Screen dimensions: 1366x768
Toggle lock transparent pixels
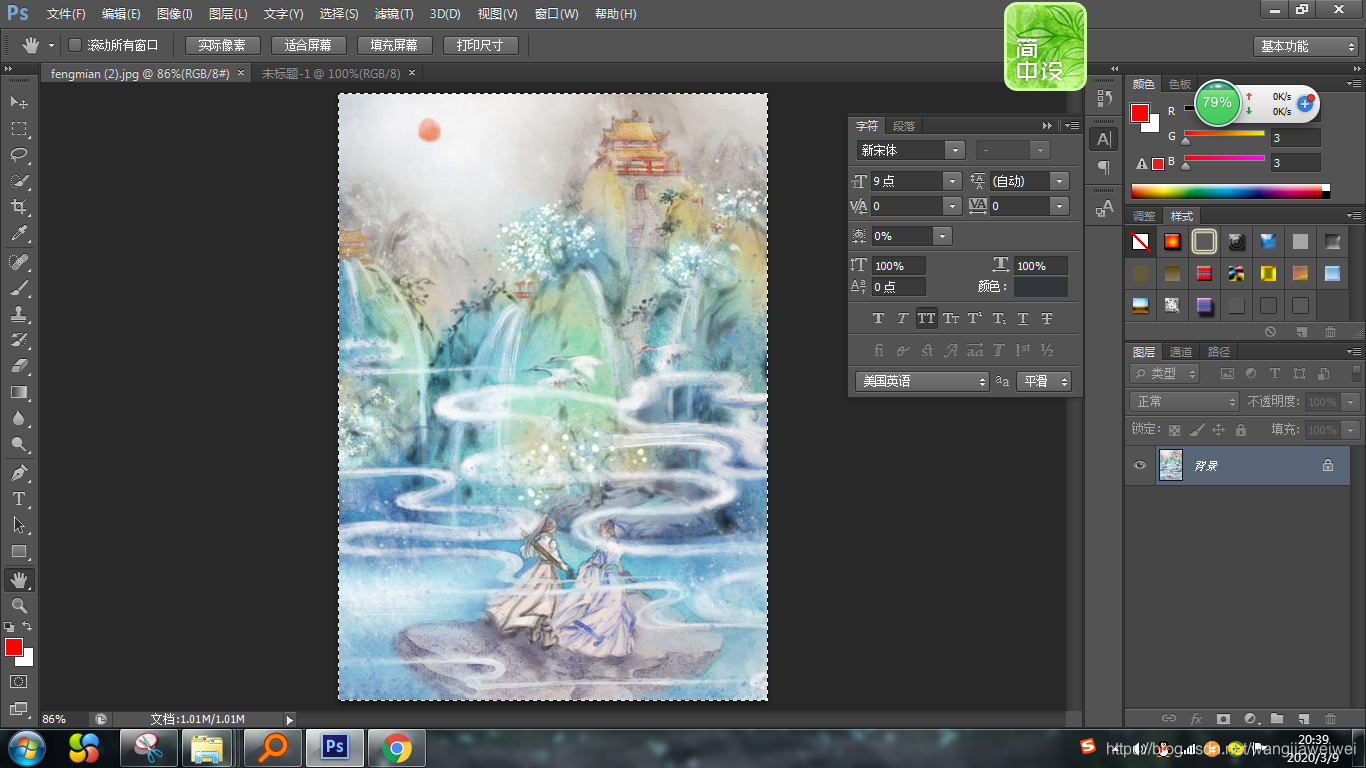pos(1174,430)
